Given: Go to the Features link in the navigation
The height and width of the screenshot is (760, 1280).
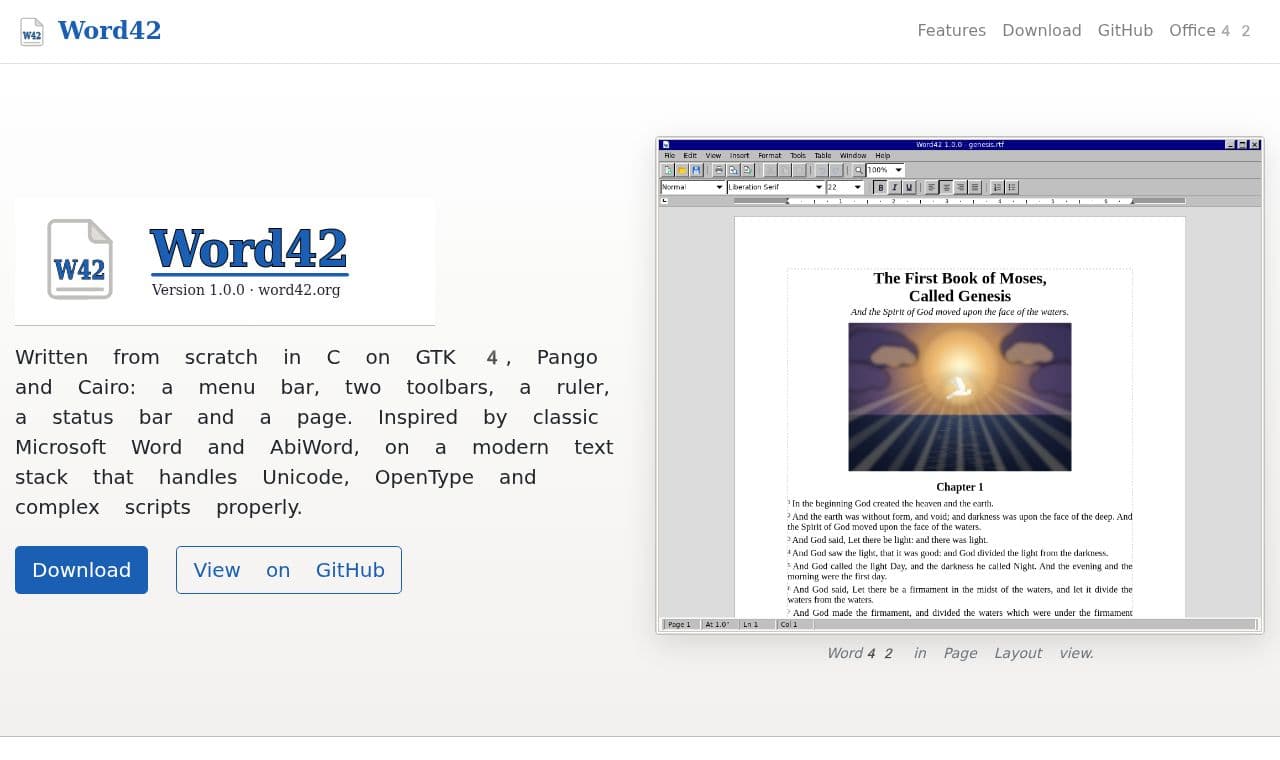Looking at the screenshot, I should point(952,31).
